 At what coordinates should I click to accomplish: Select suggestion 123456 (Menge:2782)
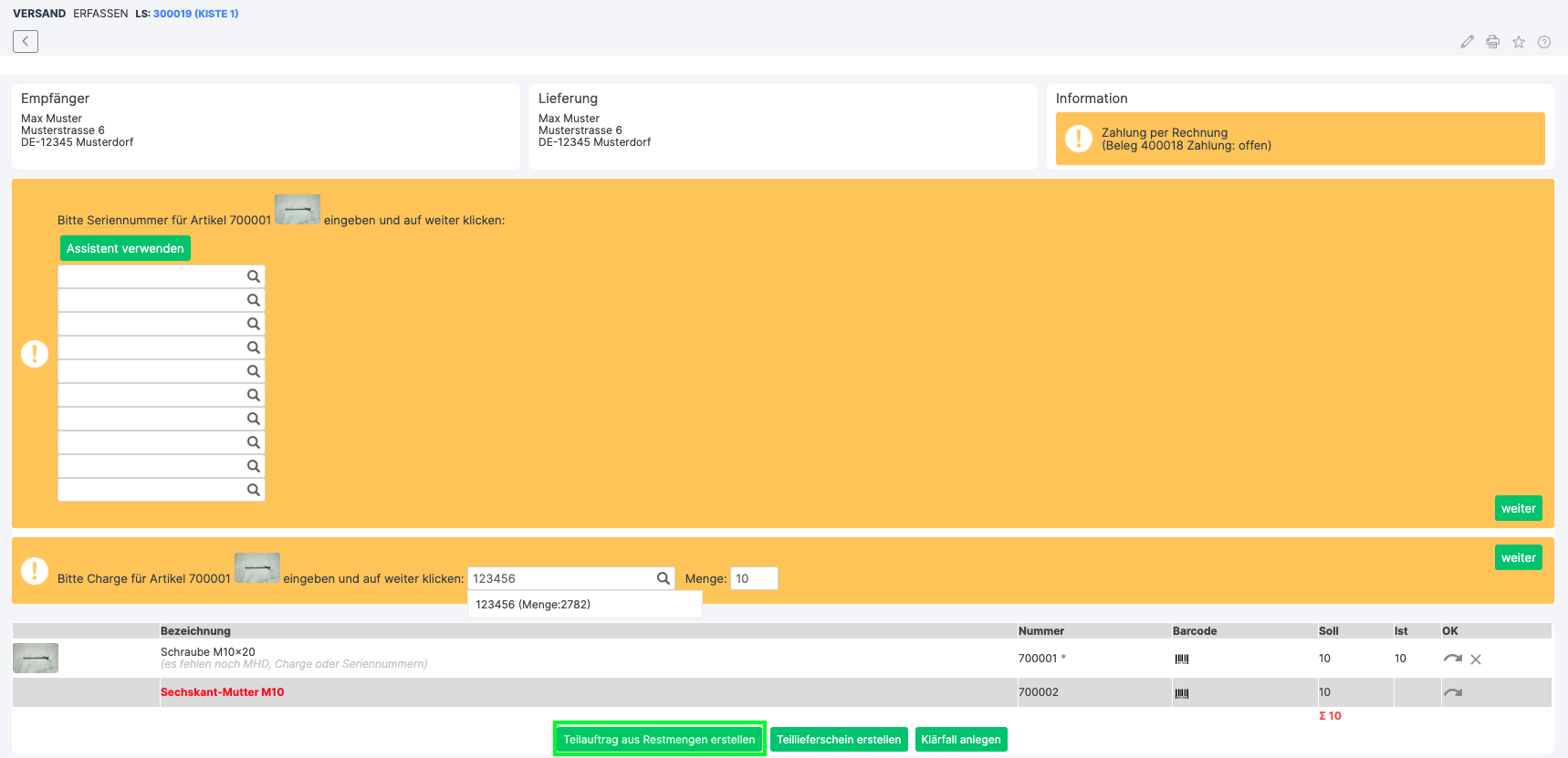tap(533, 604)
